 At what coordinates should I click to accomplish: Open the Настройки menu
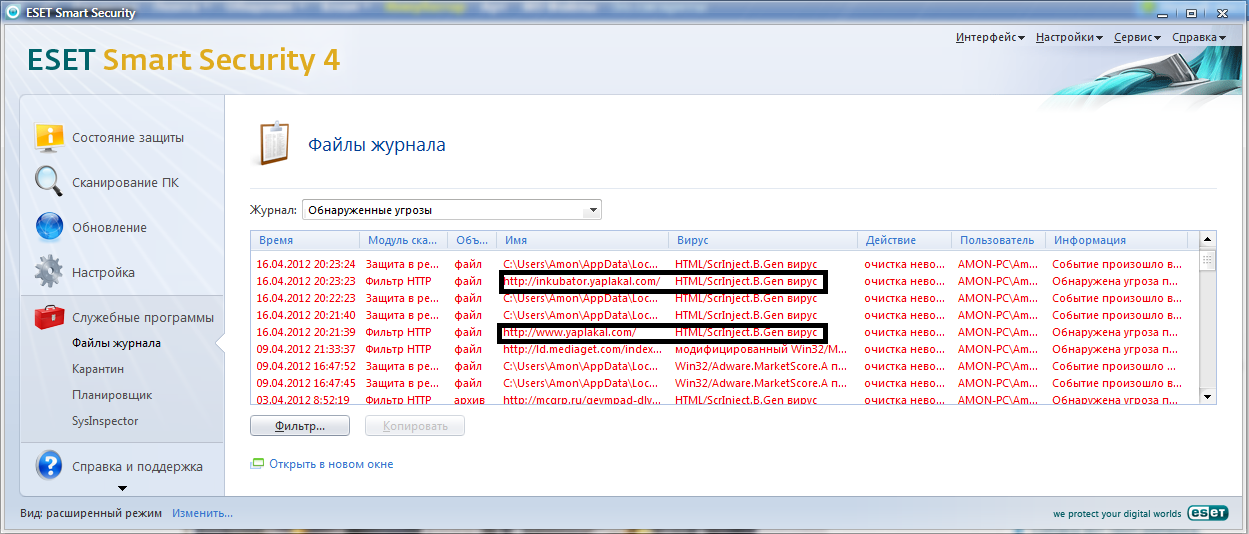tap(1069, 37)
